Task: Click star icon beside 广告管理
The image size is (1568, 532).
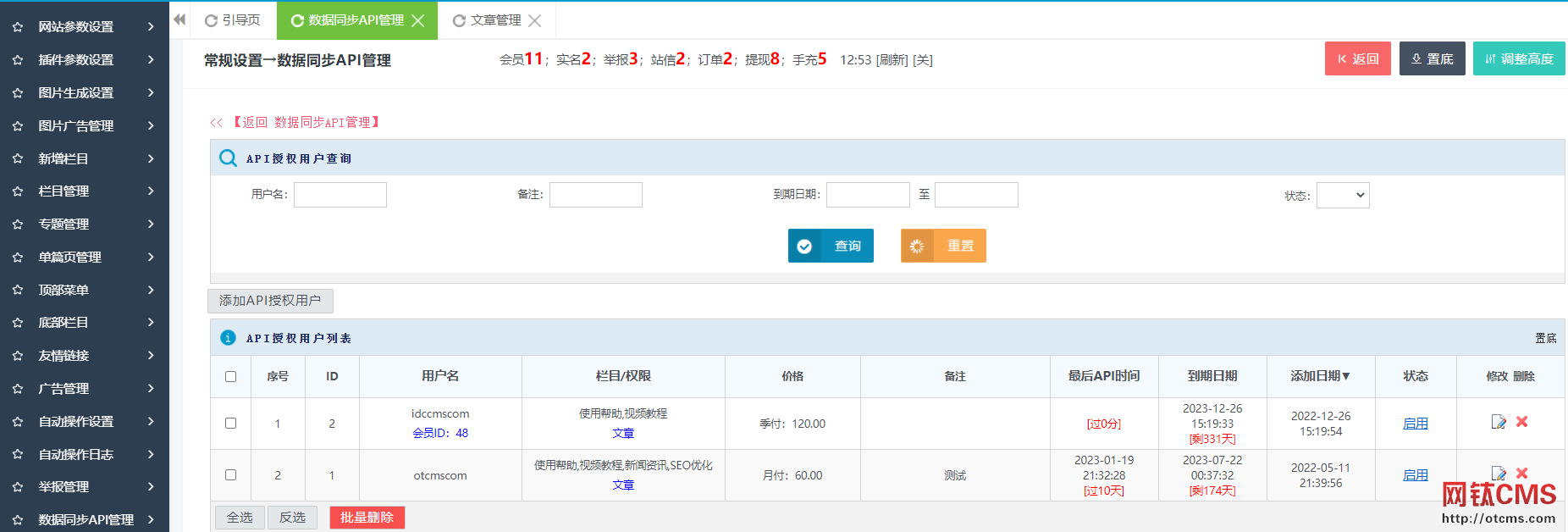Action: click(18, 389)
